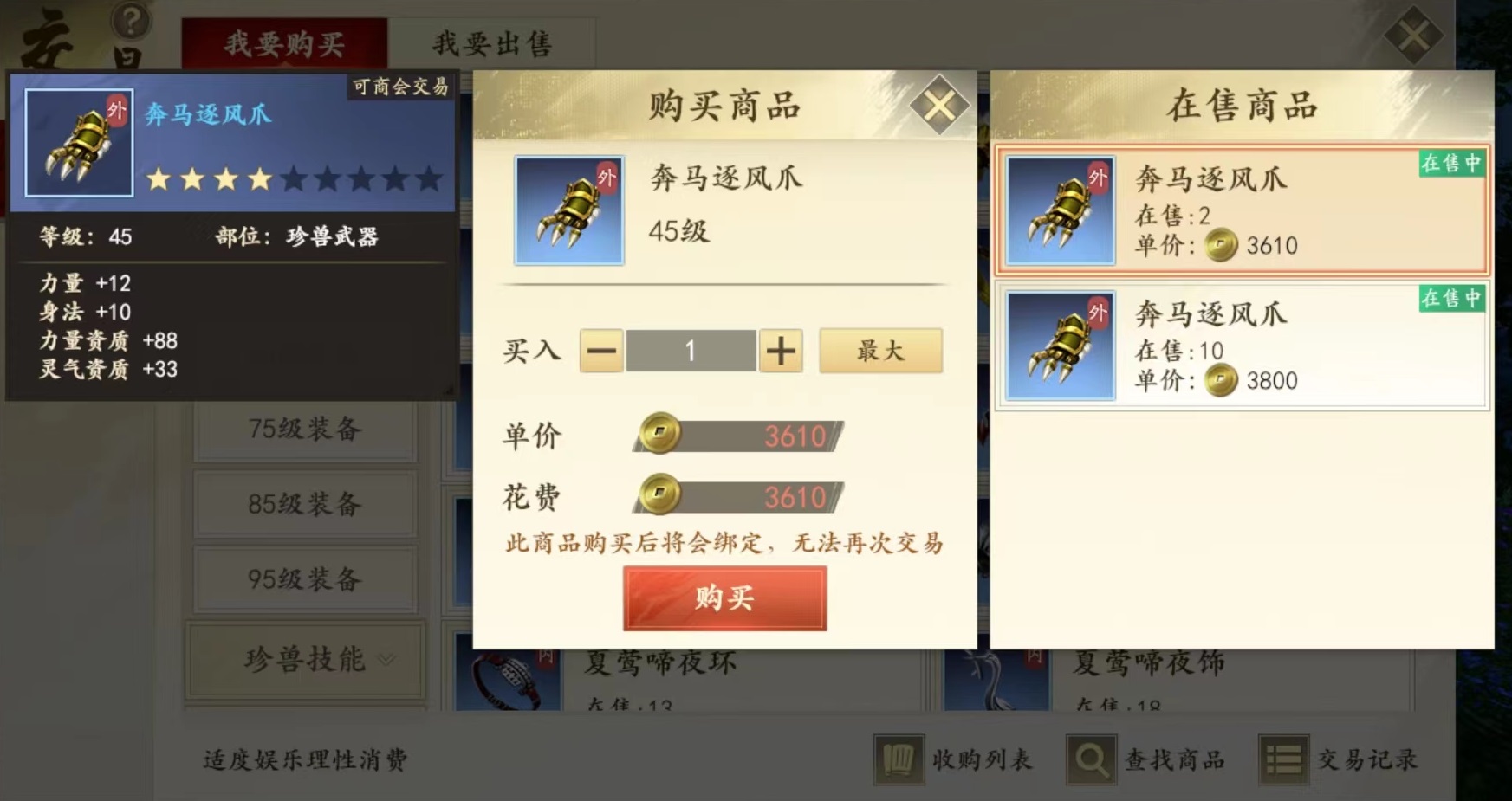Click the claw item icon in purchase dialog
Image resolution: width=1512 pixels, height=801 pixels.
(568, 210)
